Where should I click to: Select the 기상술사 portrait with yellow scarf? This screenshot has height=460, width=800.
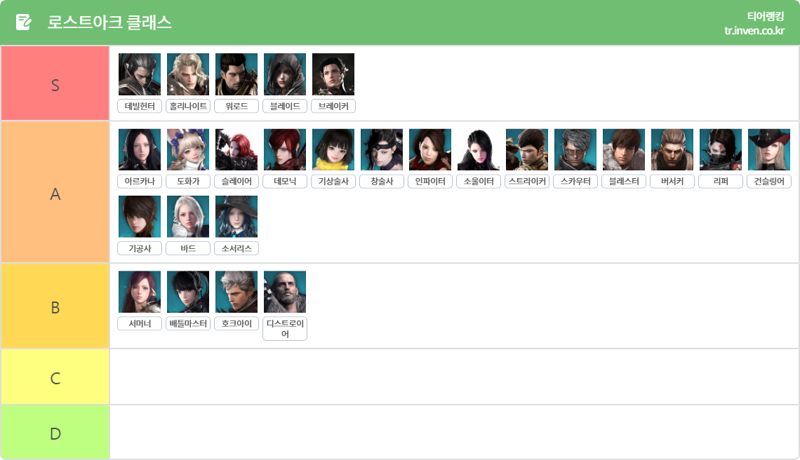[333, 149]
